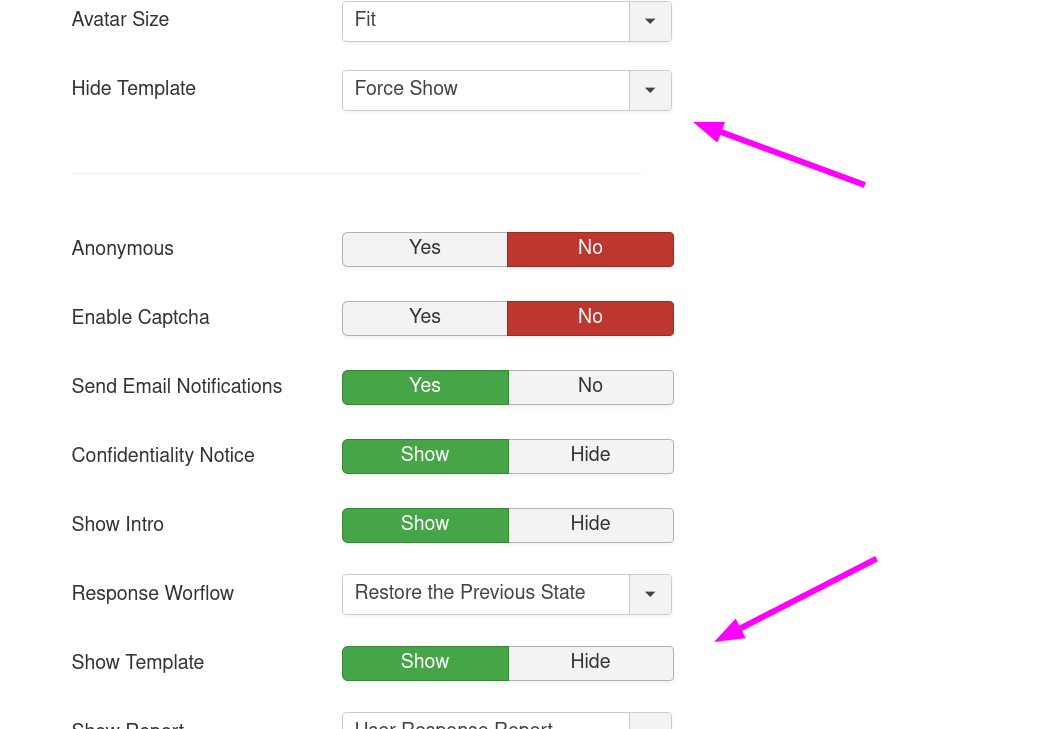Open the Show Report dropdown
1046x729 pixels.
[x=650, y=722]
